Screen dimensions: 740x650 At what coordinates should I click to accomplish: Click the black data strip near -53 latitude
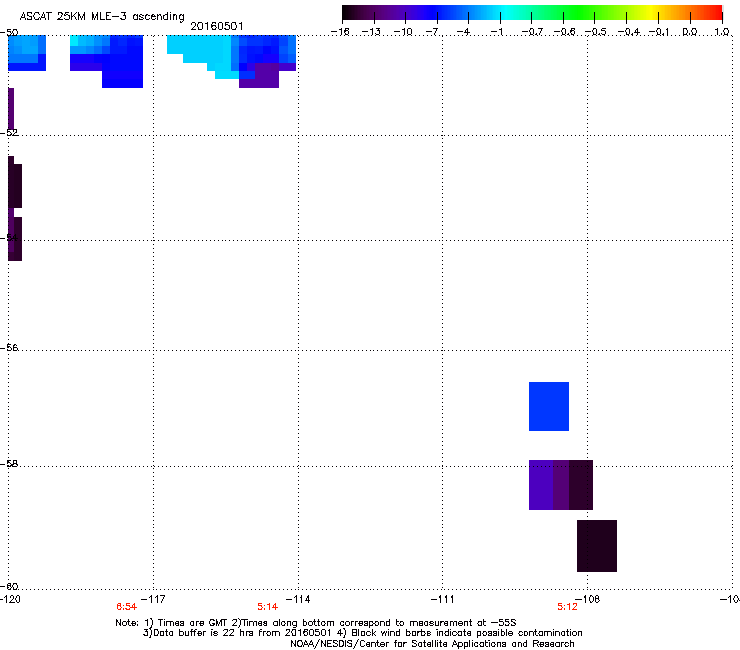(15, 184)
